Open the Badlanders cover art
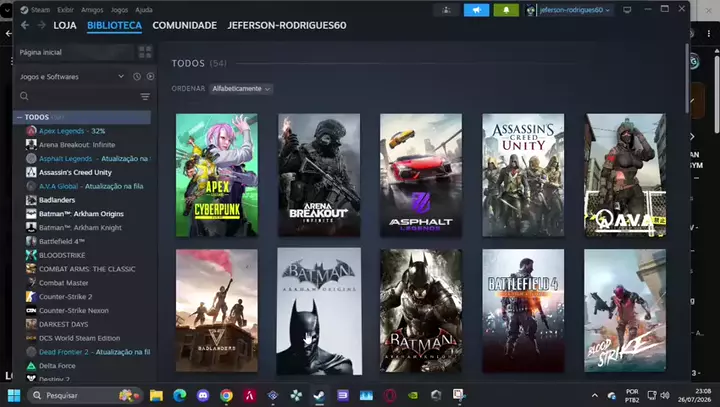 (x=217, y=311)
